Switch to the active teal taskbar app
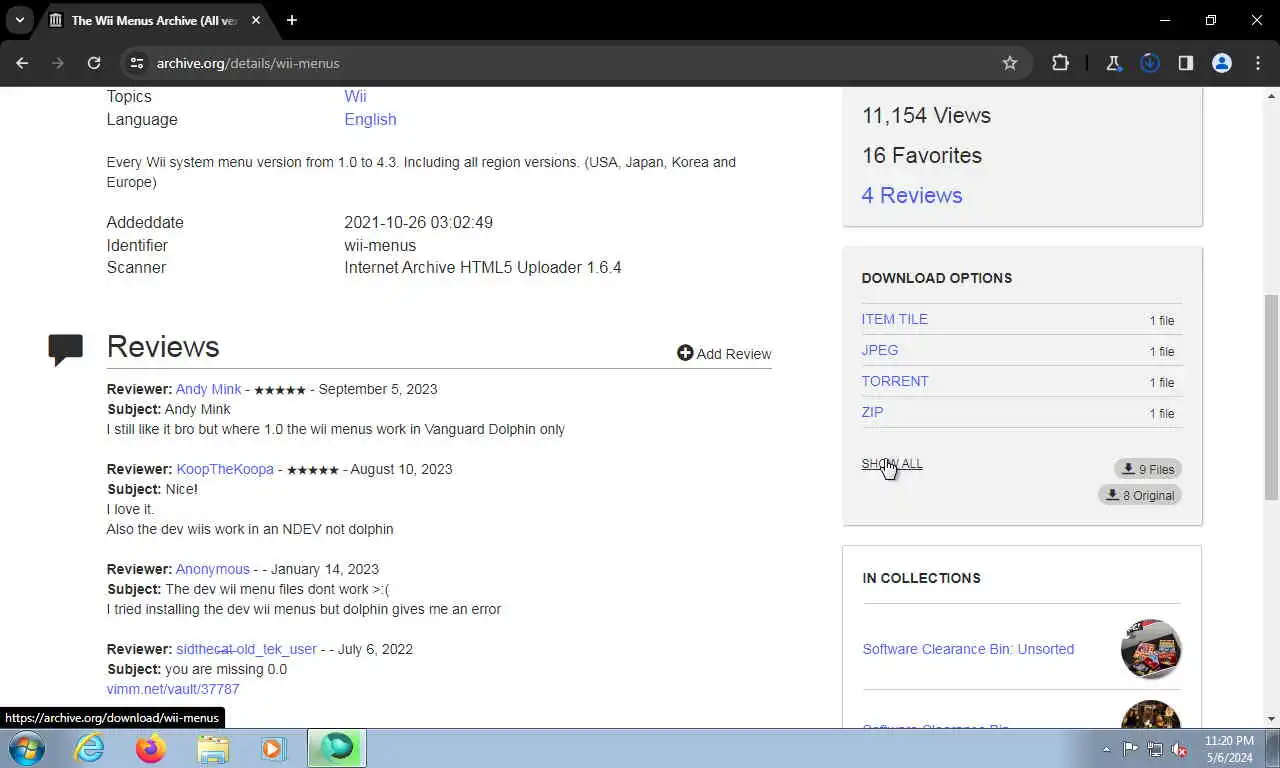 337,748
